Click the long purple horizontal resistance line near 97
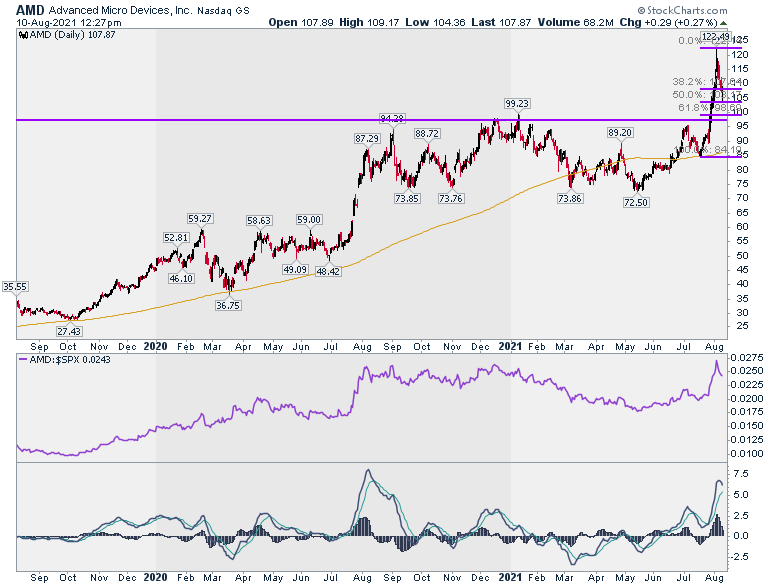 (371, 120)
